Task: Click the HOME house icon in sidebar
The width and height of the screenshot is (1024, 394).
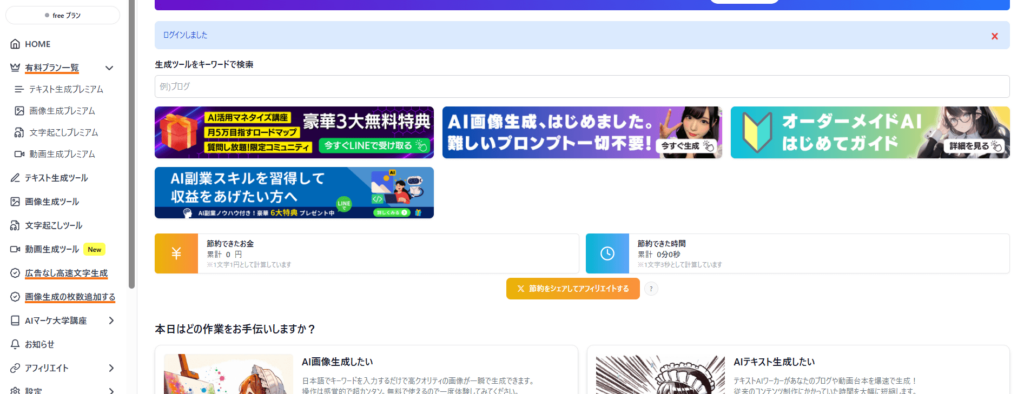Action: [15, 44]
